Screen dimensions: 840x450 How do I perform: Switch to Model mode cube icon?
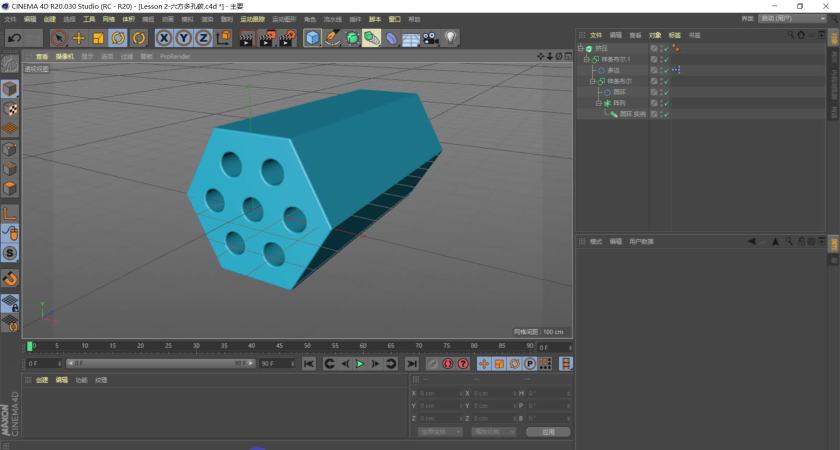tap(10, 89)
